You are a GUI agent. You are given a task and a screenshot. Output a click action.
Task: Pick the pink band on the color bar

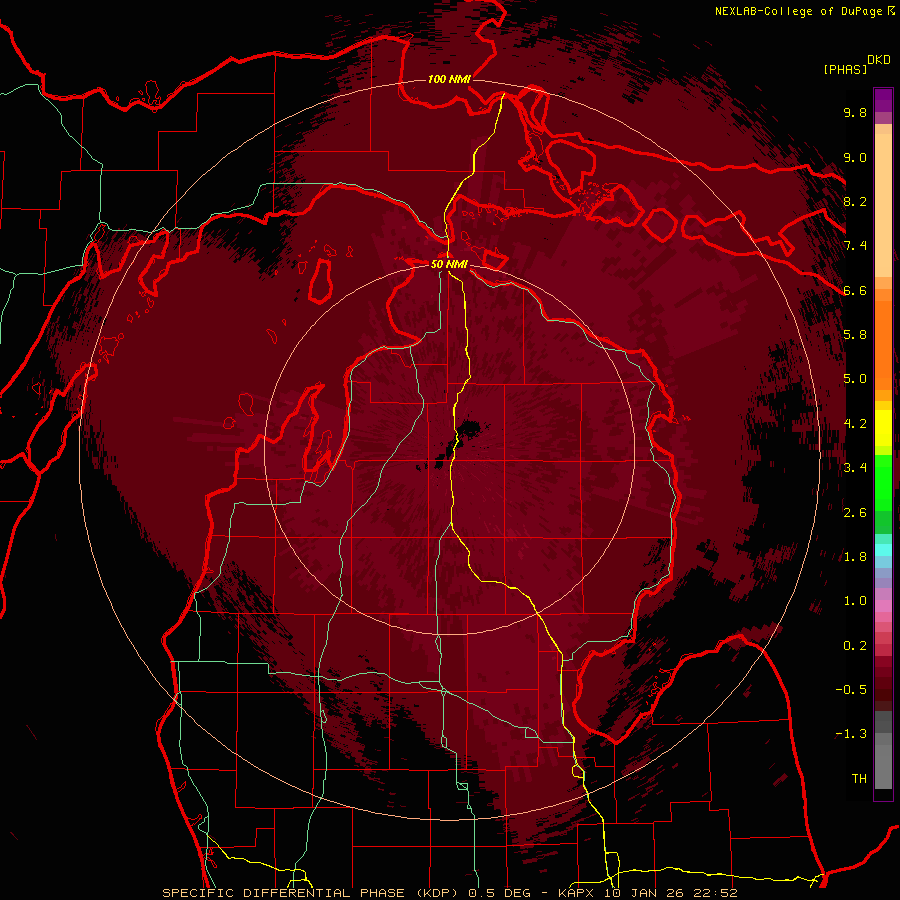coord(883,606)
